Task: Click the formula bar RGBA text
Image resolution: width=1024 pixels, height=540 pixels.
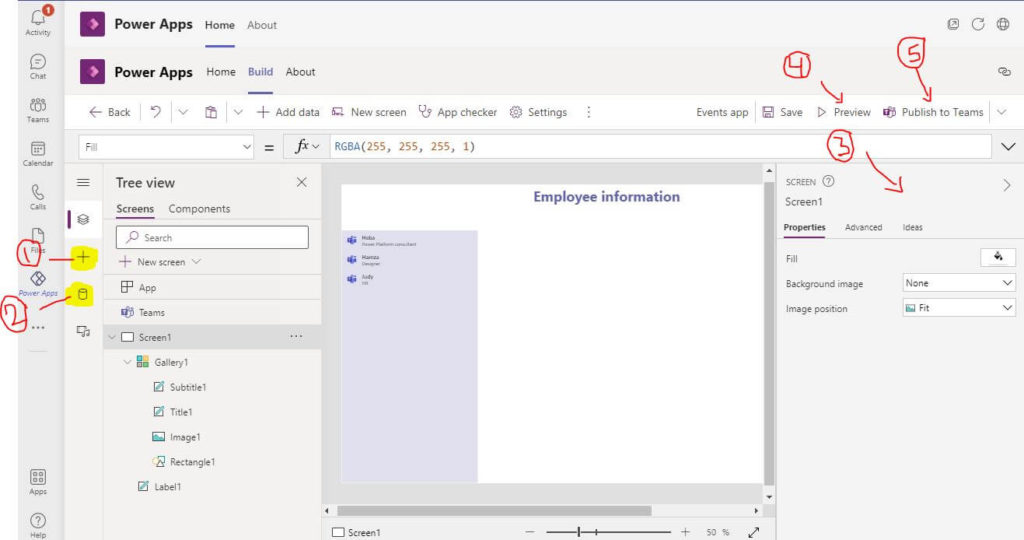Action: pyautogui.click(x=405, y=146)
